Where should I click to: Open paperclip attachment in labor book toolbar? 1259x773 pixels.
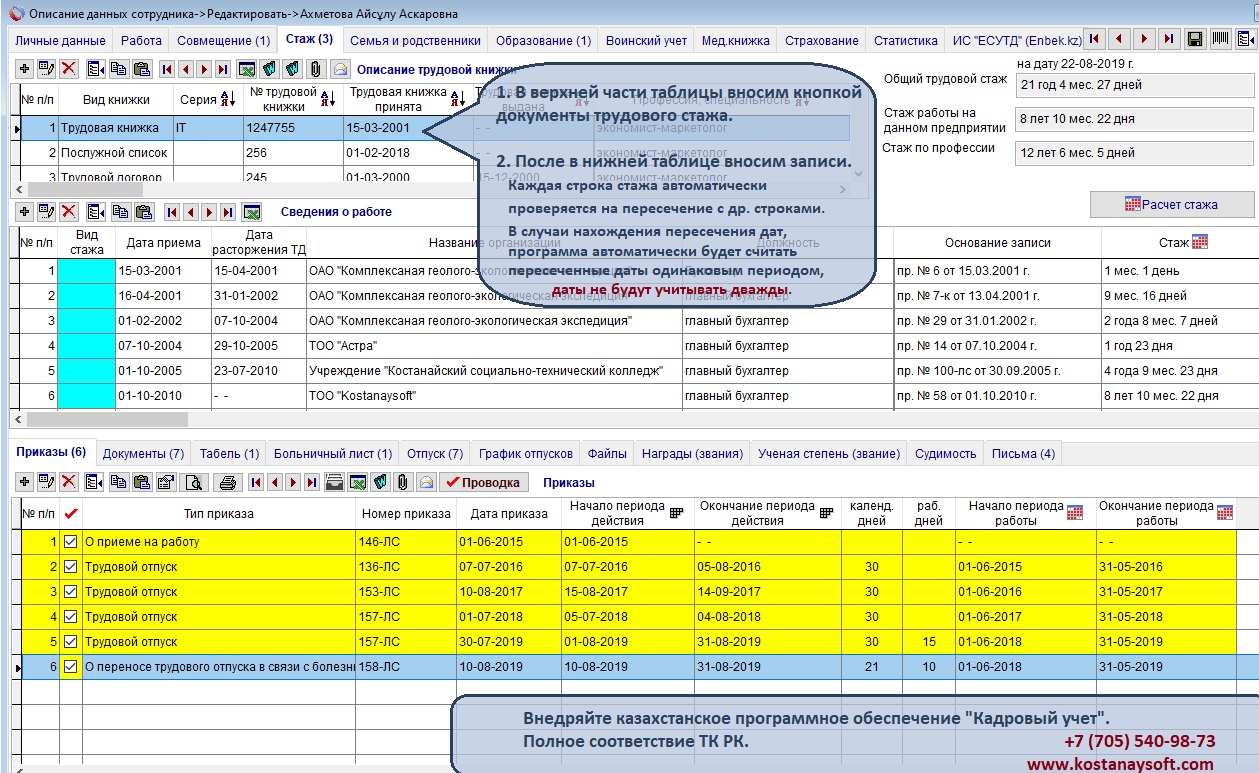316,69
